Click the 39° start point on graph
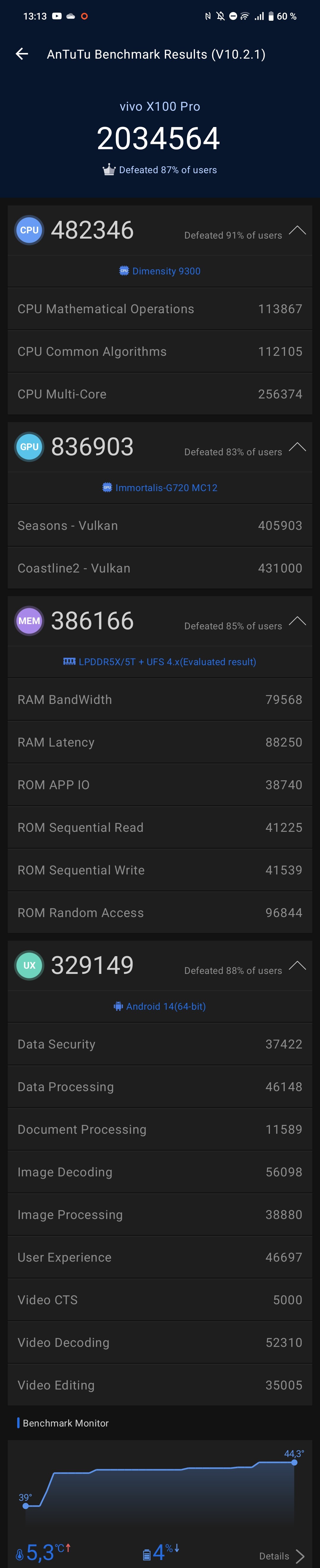Viewport: 320px width, 1568px height. click(25, 1506)
